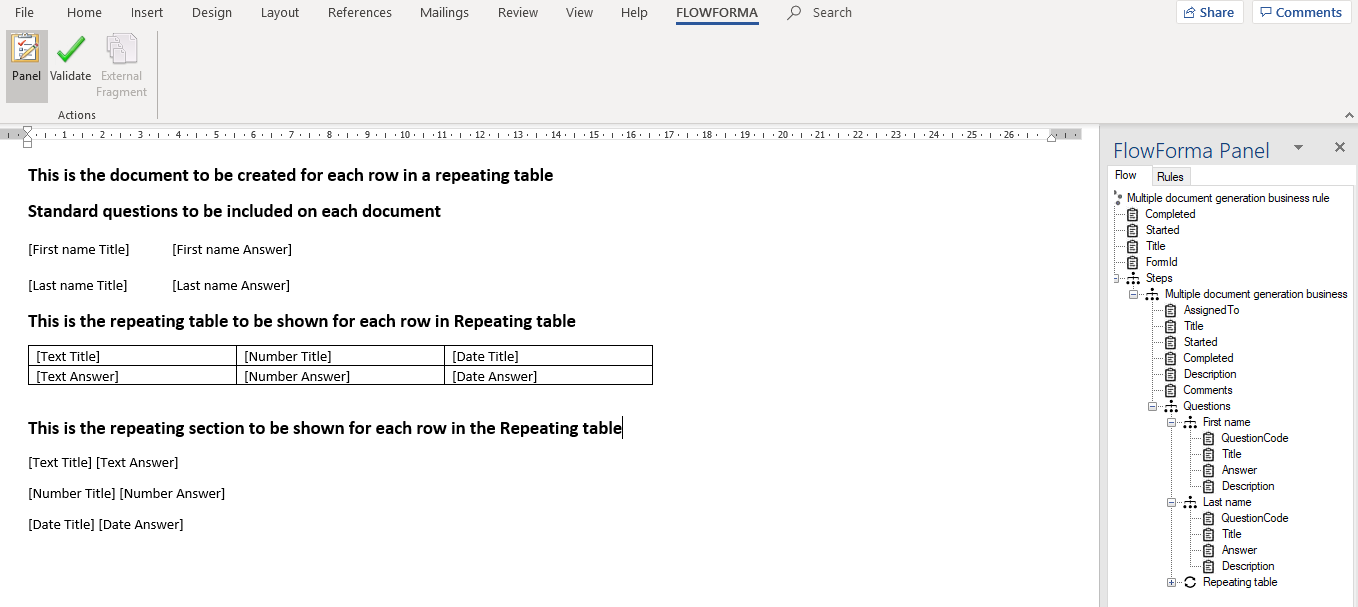Click hierarchy icon beside First name node
Image resolution: width=1358 pixels, height=607 pixels.
1190,422
